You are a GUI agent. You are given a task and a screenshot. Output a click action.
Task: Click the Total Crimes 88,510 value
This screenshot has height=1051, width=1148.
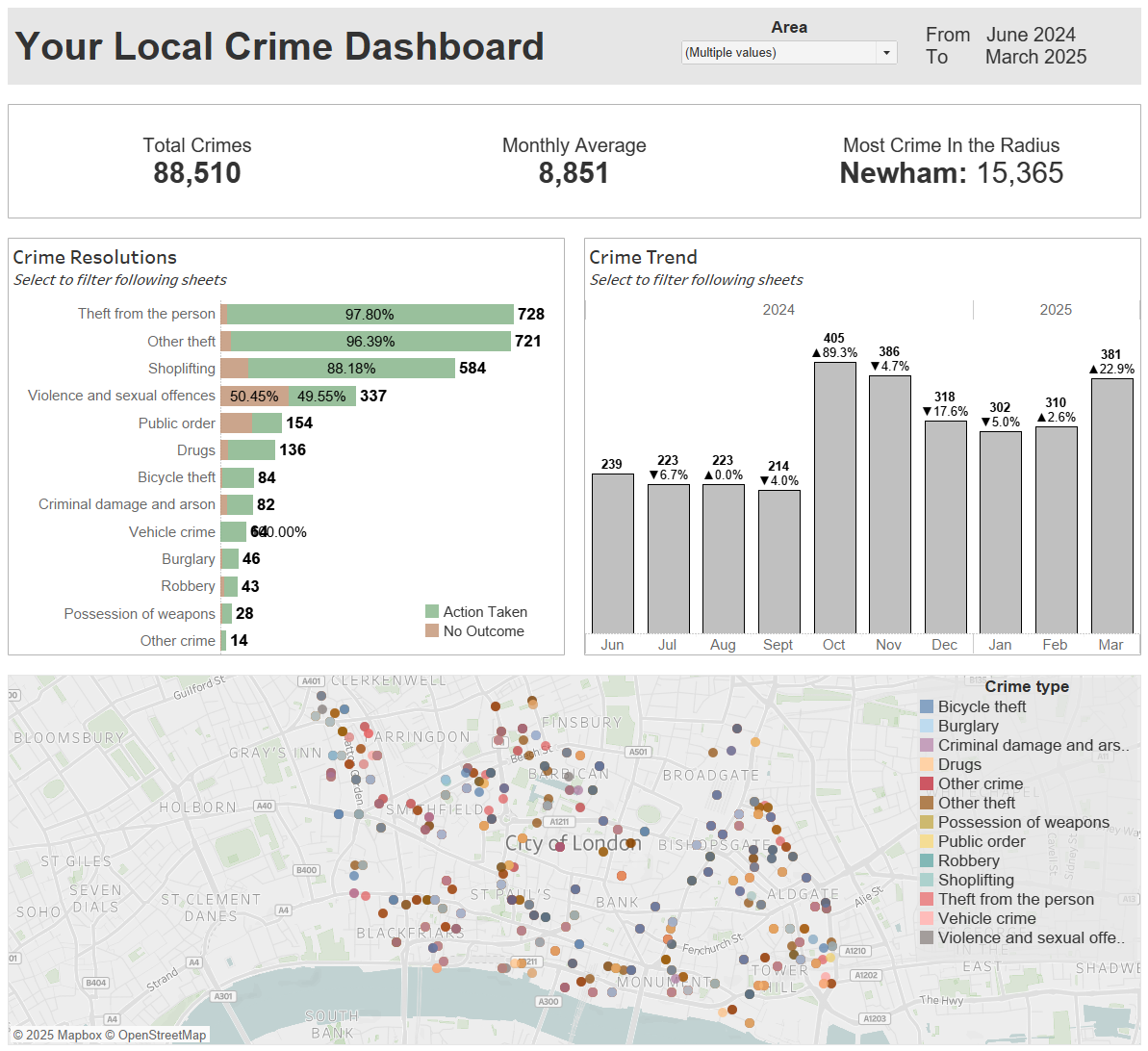point(197,173)
